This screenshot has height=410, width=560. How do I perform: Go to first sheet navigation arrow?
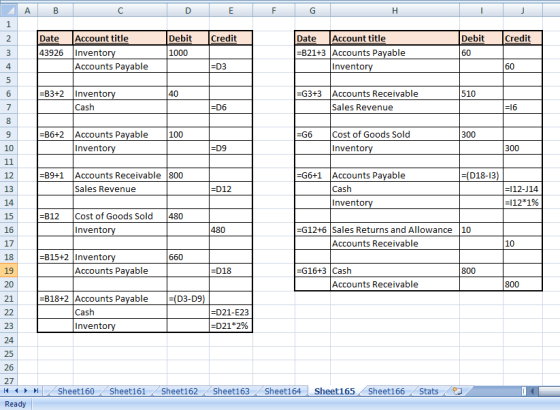6,391
